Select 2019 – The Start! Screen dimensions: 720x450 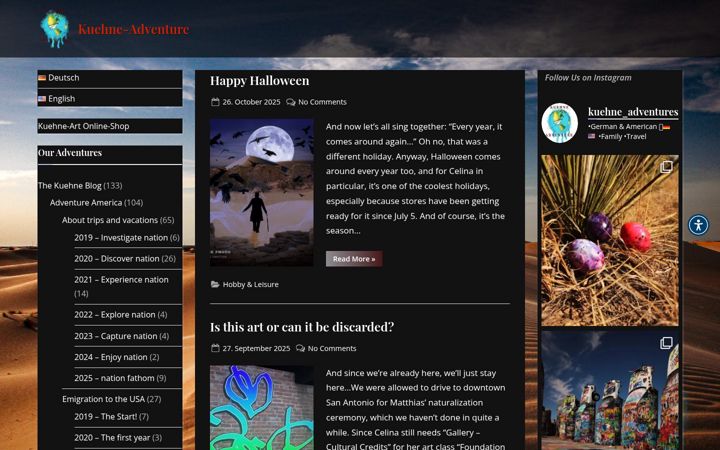106,416
